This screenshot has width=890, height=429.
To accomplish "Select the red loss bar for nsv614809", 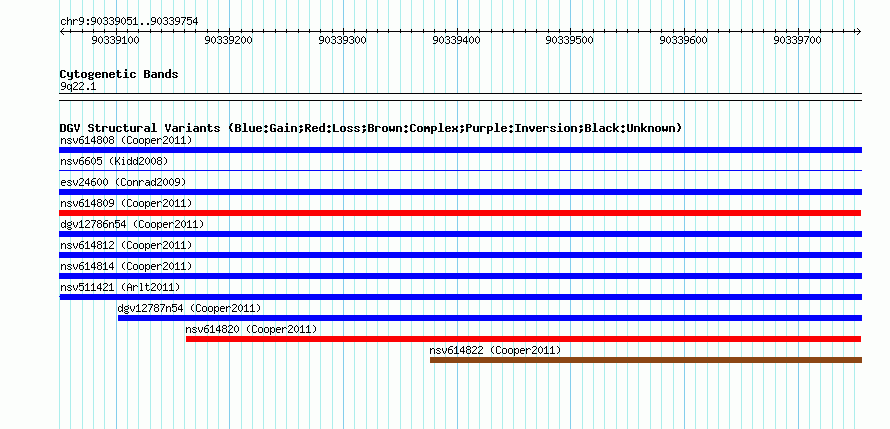I will (460, 213).
